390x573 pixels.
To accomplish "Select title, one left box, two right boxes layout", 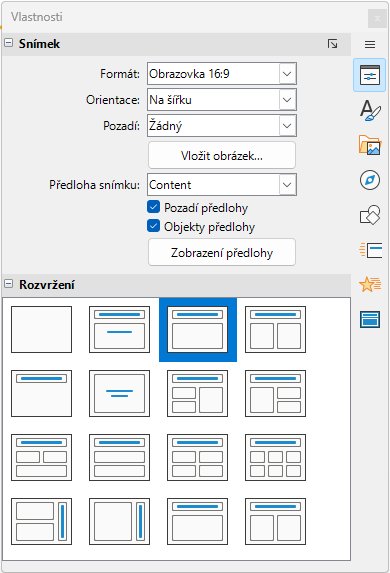I will tap(275, 393).
